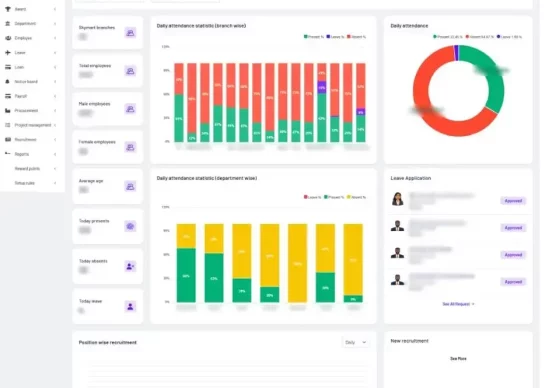This screenshot has height=388, width=545.
Task: Expand the Recruitment menu chevron
Action: (x=55, y=139)
